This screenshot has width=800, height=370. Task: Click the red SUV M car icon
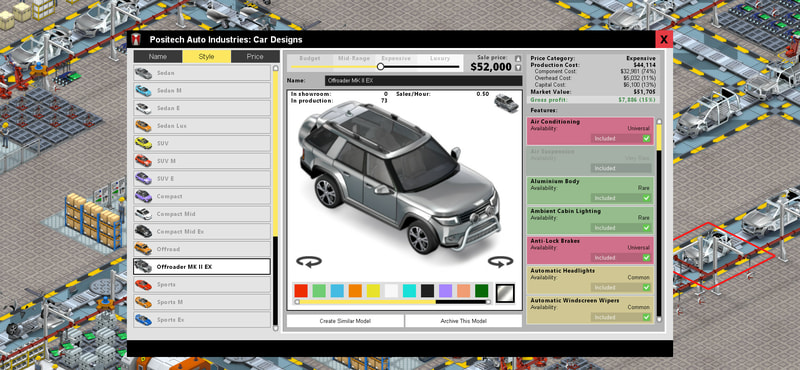(x=143, y=161)
